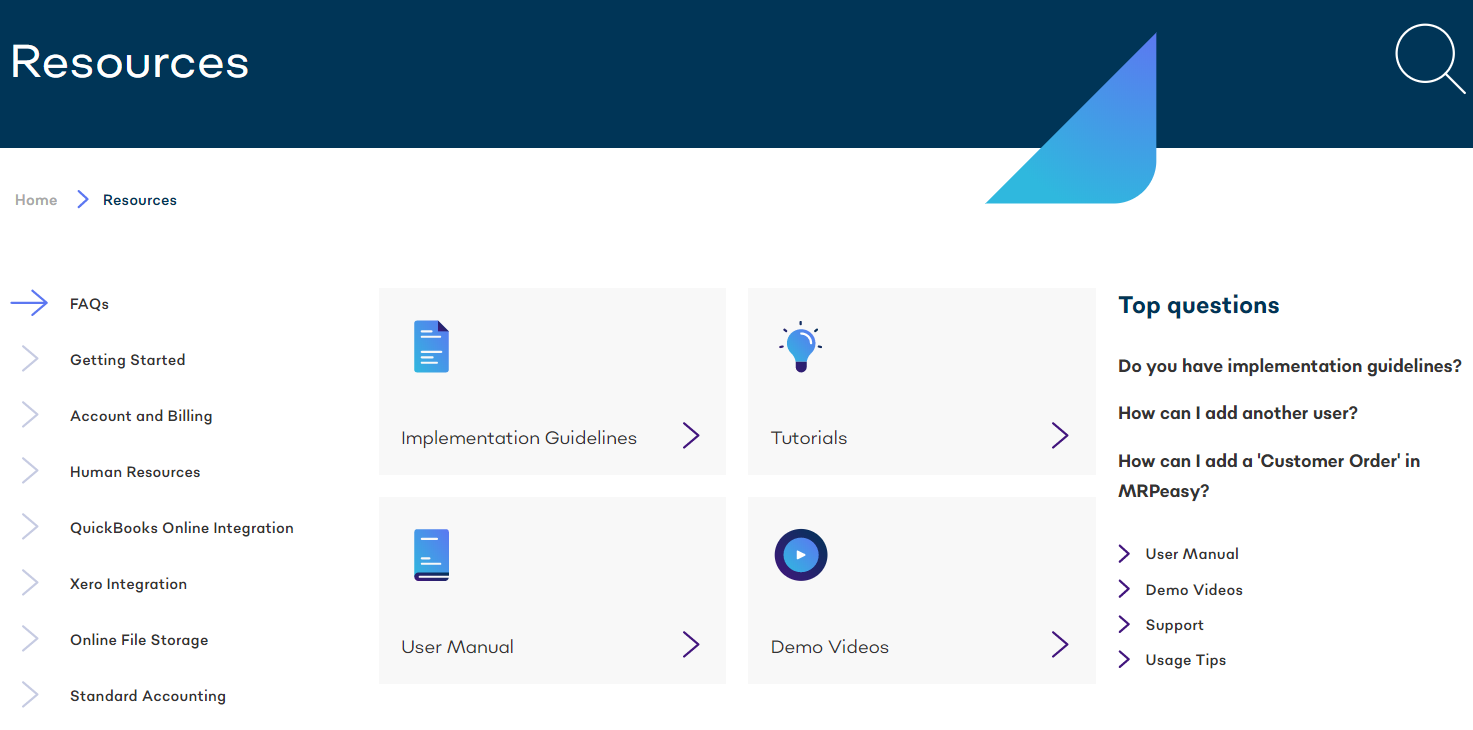Open Human Resources category

click(135, 472)
